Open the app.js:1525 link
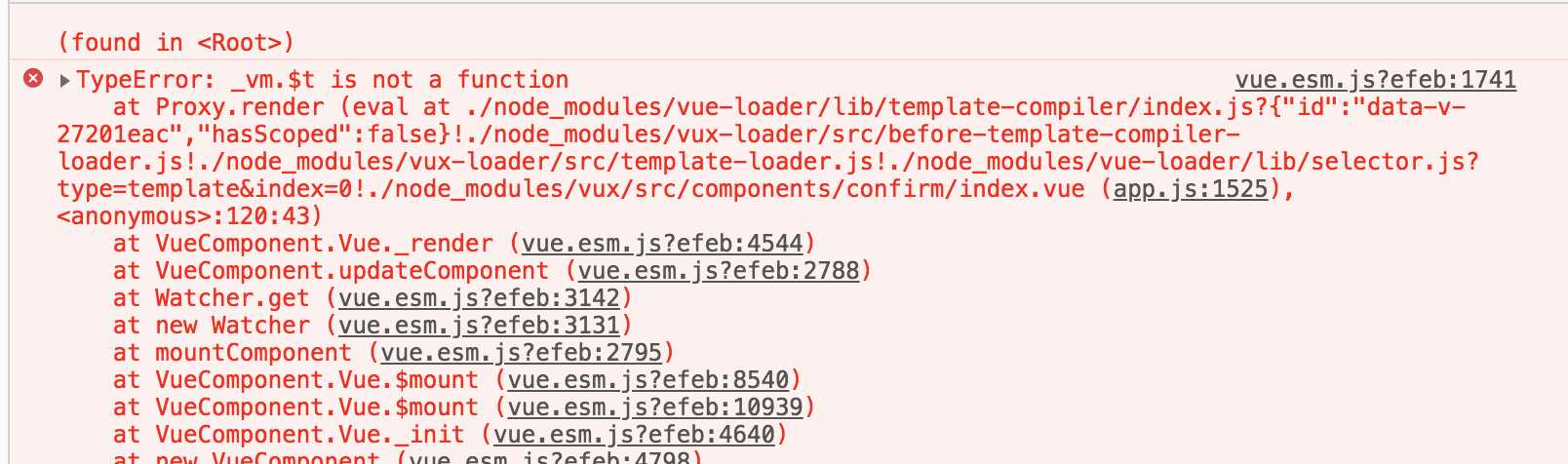Image resolution: width=1568 pixels, height=464 pixels. [1191, 189]
